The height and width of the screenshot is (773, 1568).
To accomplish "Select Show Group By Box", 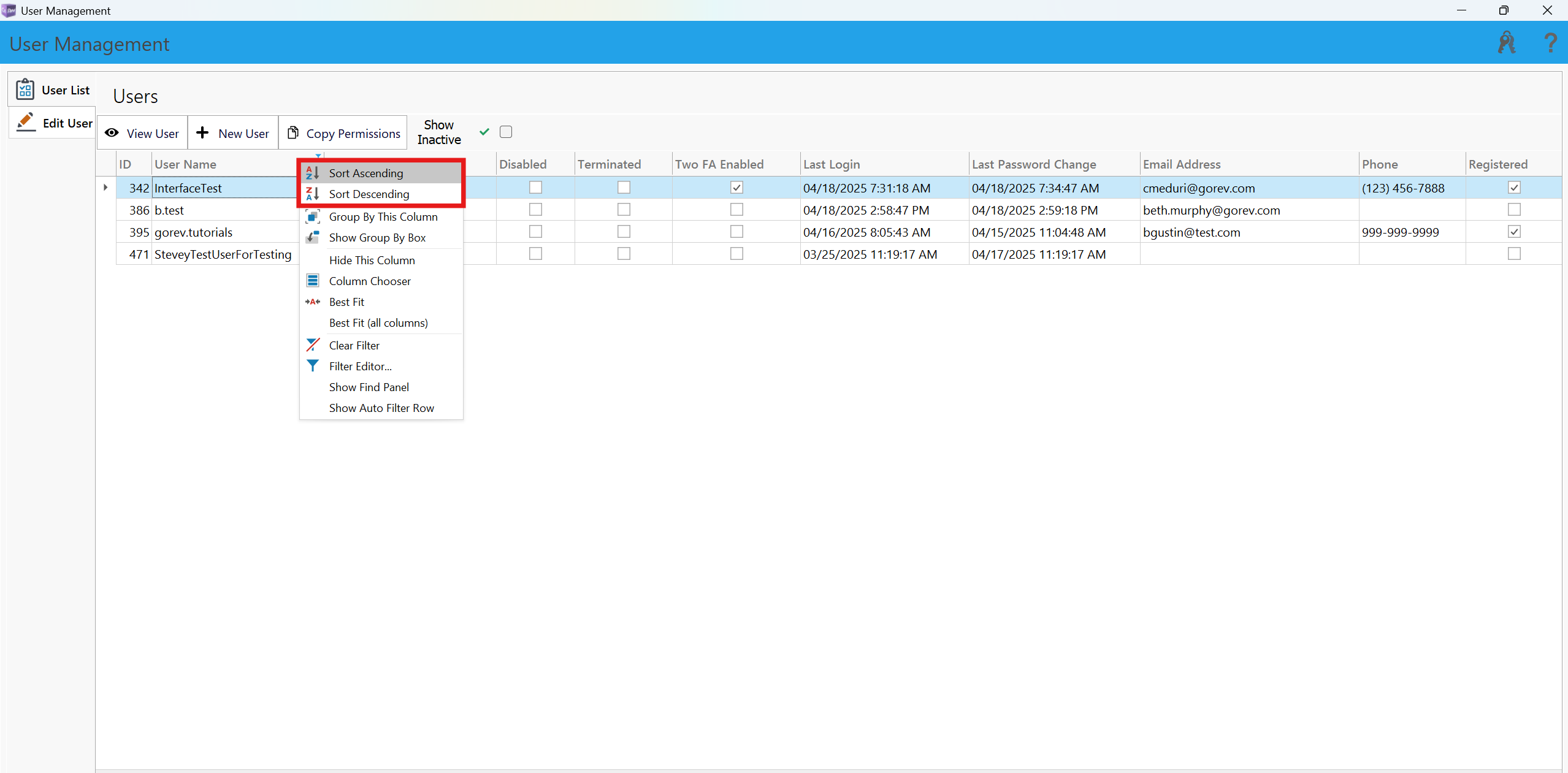I will pyautogui.click(x=381, y=237).
